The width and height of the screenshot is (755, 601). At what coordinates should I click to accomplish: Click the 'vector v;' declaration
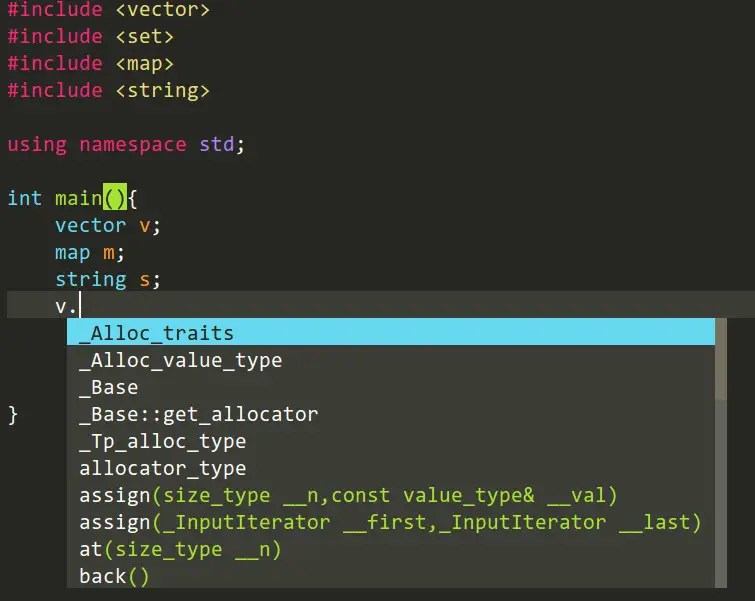point(107,225)
